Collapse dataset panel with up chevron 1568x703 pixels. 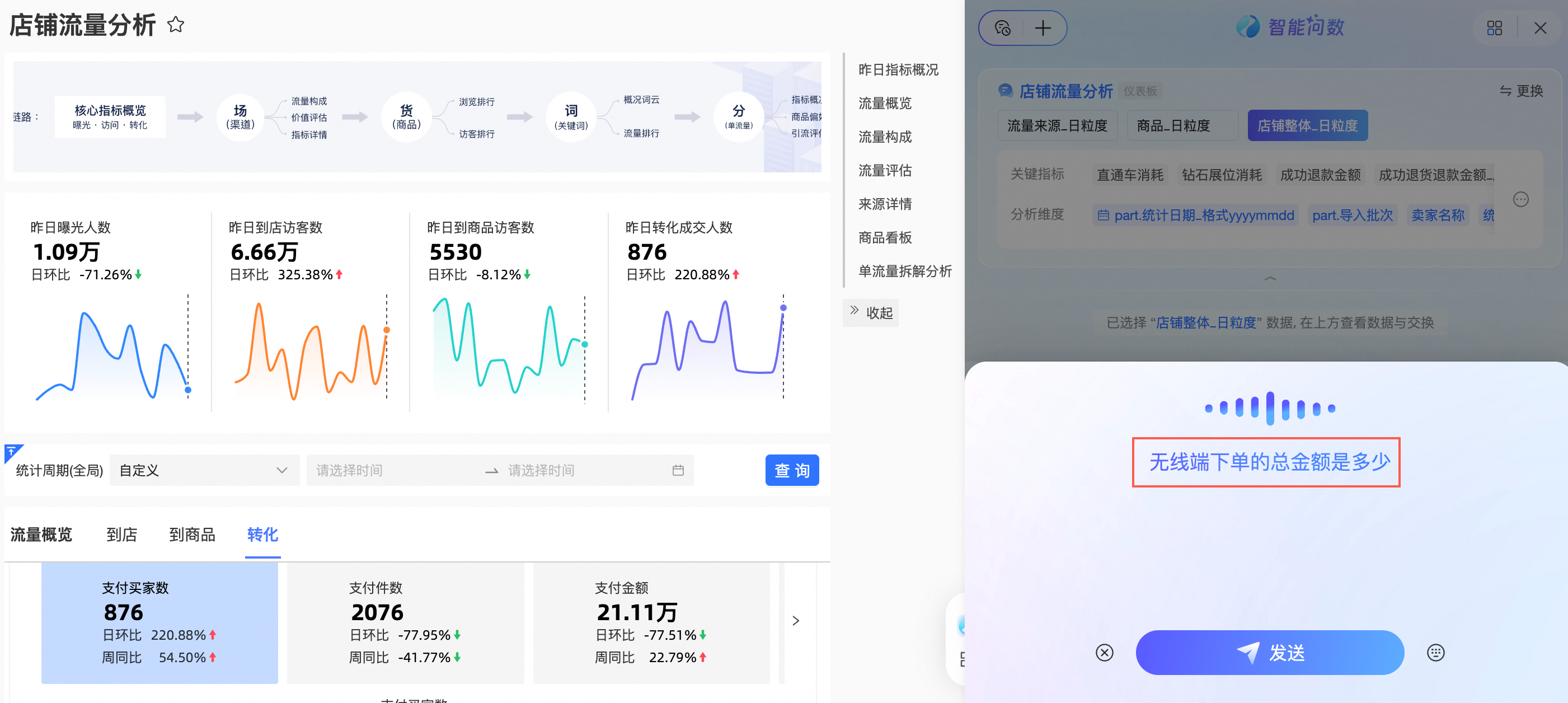pos(1270,278)
